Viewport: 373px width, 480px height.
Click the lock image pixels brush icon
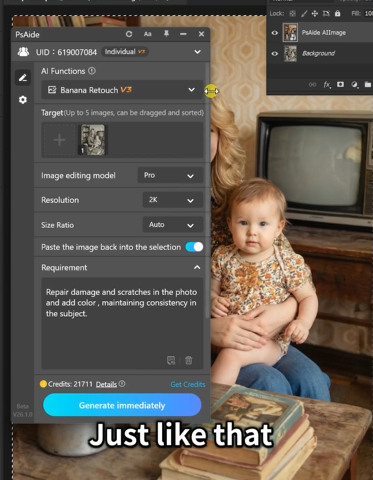click(x=304, y=14)
